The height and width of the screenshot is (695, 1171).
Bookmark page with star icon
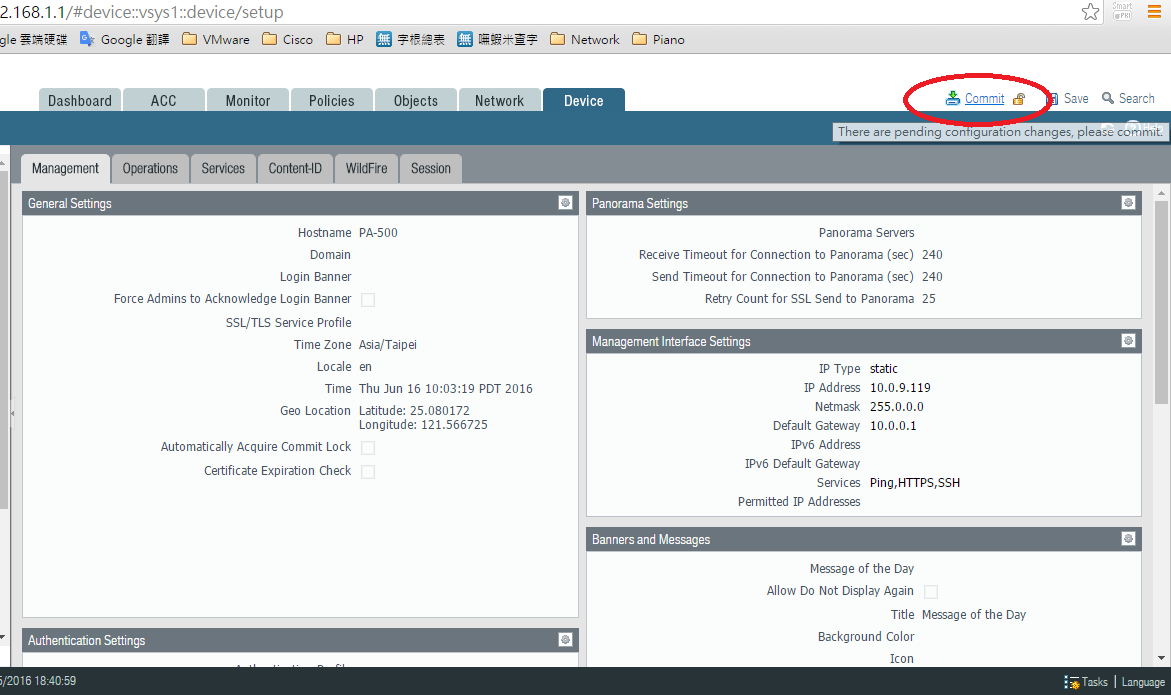[1090, 12]
